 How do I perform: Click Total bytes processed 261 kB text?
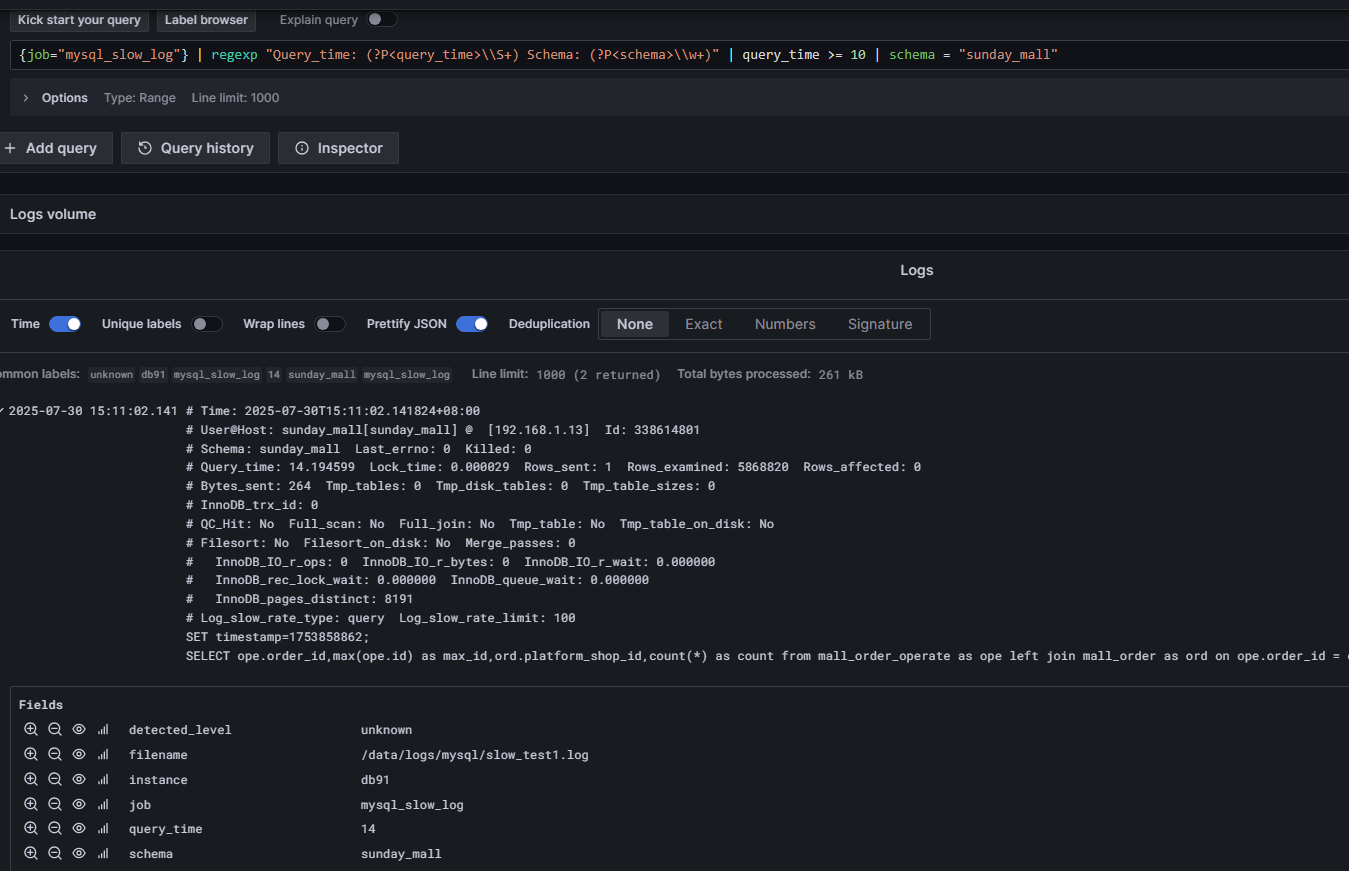tap(770, 375)
